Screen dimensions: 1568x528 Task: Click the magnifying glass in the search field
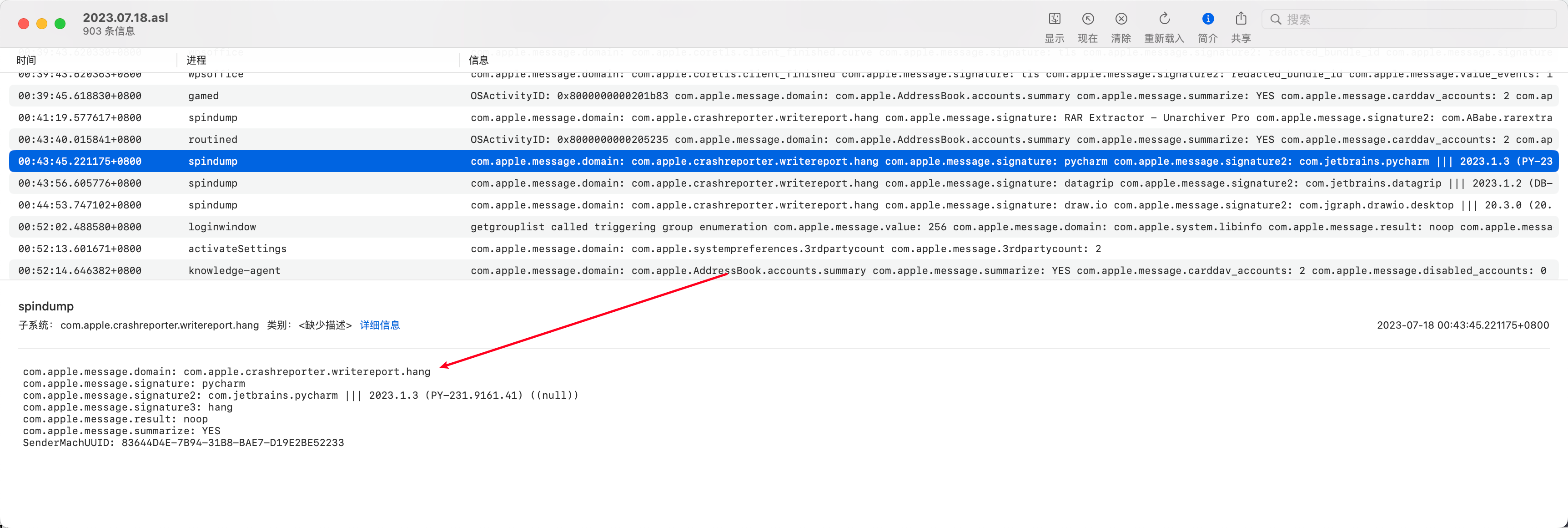pyautogui.click(x=1277, y=19)
